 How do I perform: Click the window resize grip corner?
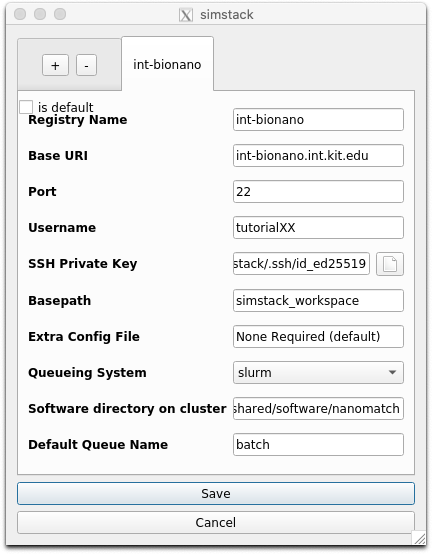[420, 539]
